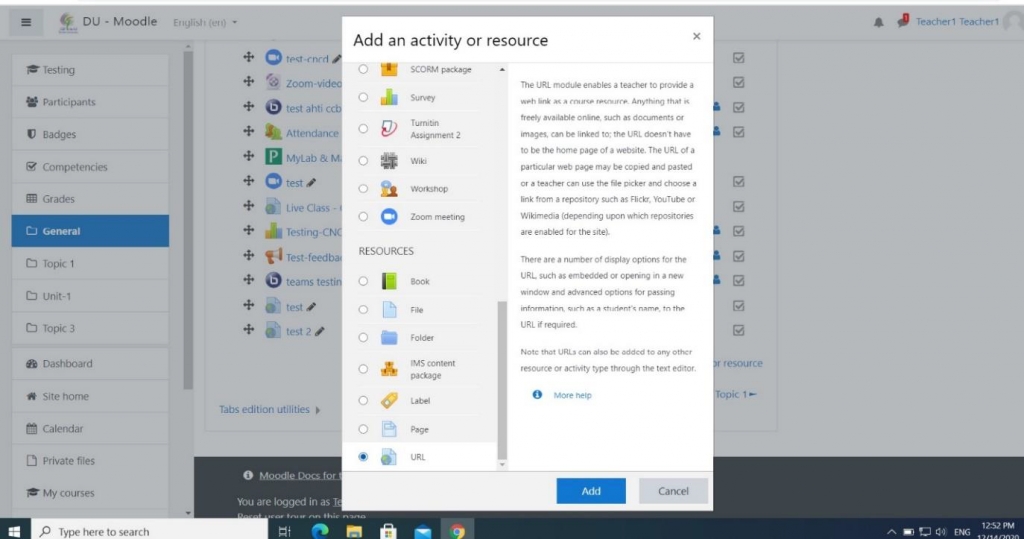Viewport: 1024px width, 539px height.
Task: Click the Label resource tag icon
Action: [389, 401]
